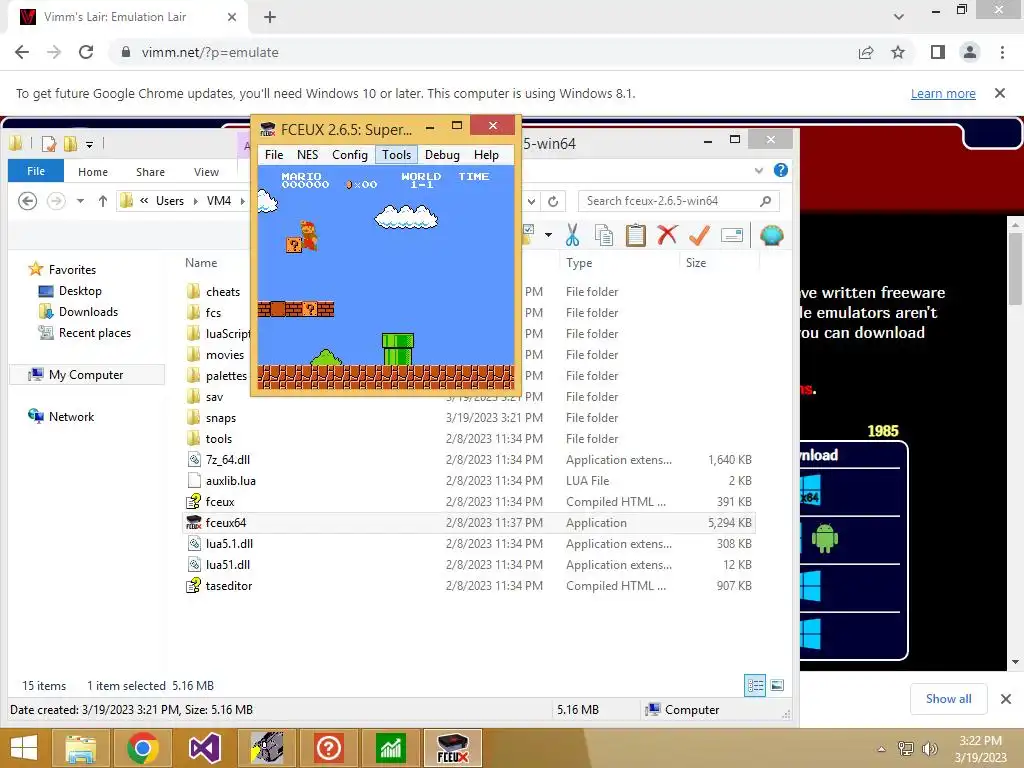
Task: Open the select-toolbar dropdown arrow before the scissors
Action: coord(549,234)
